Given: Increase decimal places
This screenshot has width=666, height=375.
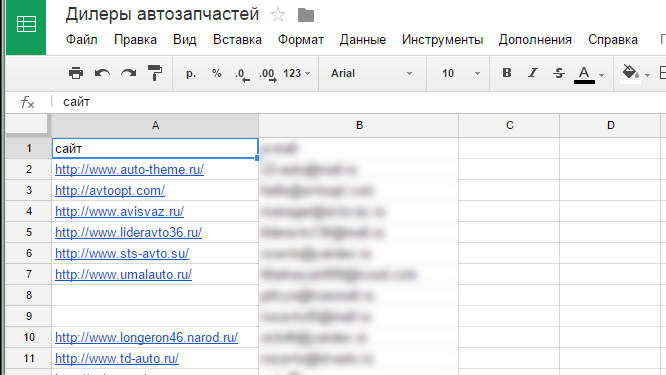Looking at the screenshot, I should 268,74.
